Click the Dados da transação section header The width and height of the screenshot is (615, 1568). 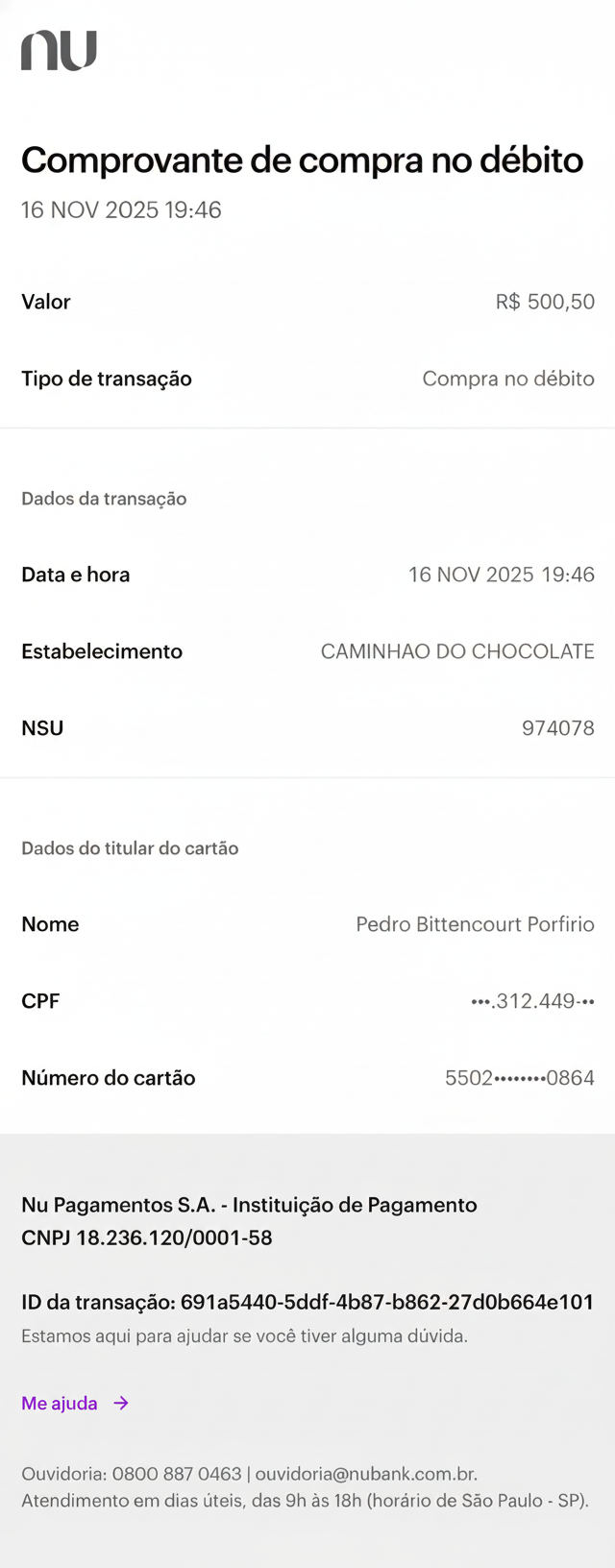[x=104, y=499]
